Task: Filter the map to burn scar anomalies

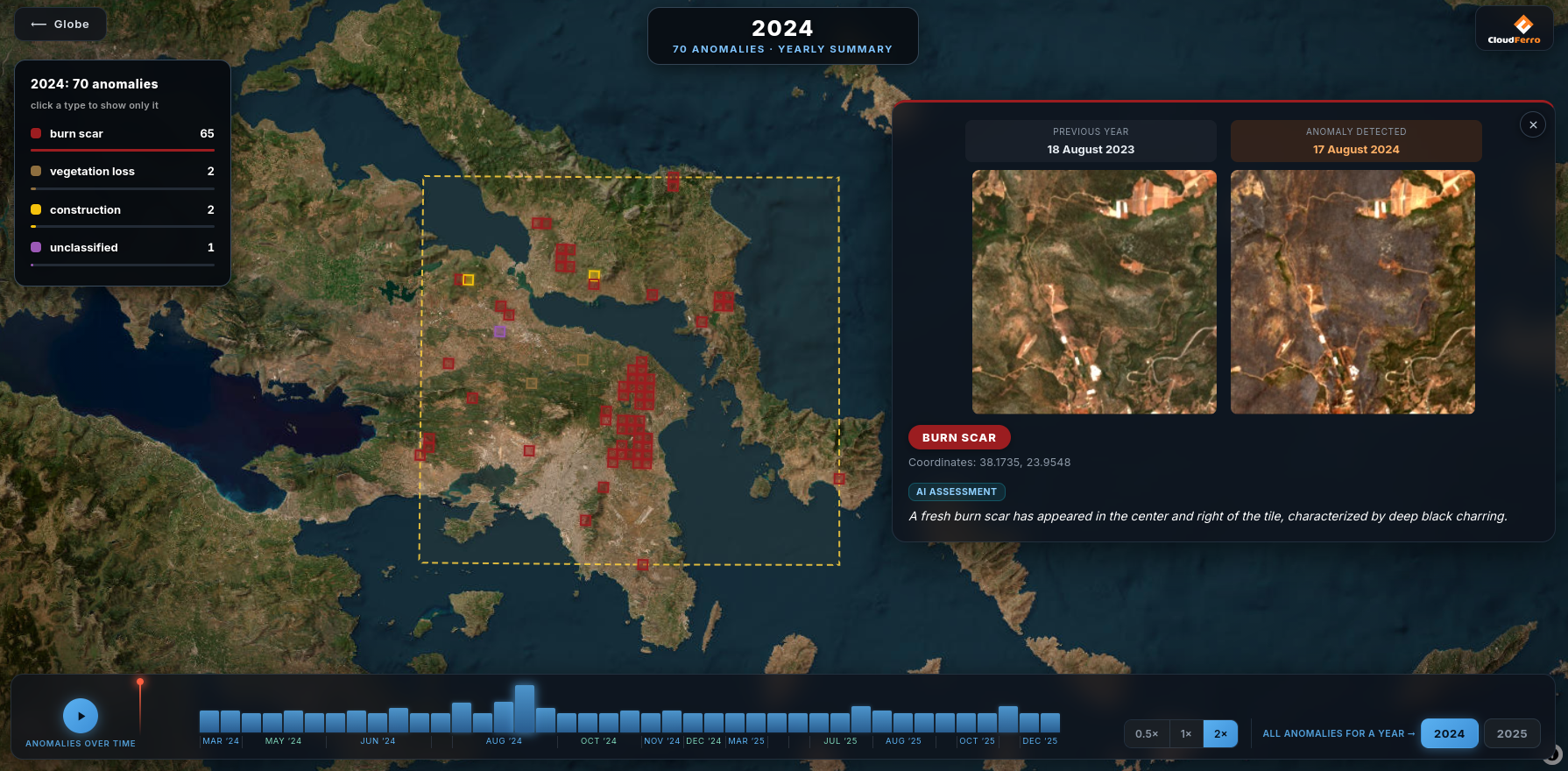Action: click(x=123, y=134)
